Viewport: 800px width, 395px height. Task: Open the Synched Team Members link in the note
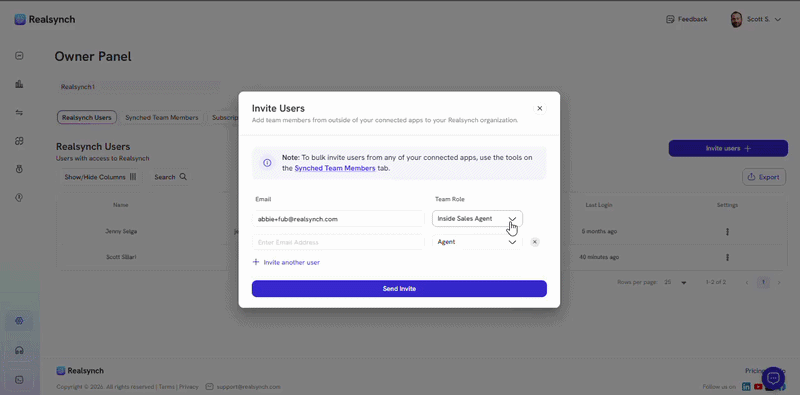coord(335,168)
